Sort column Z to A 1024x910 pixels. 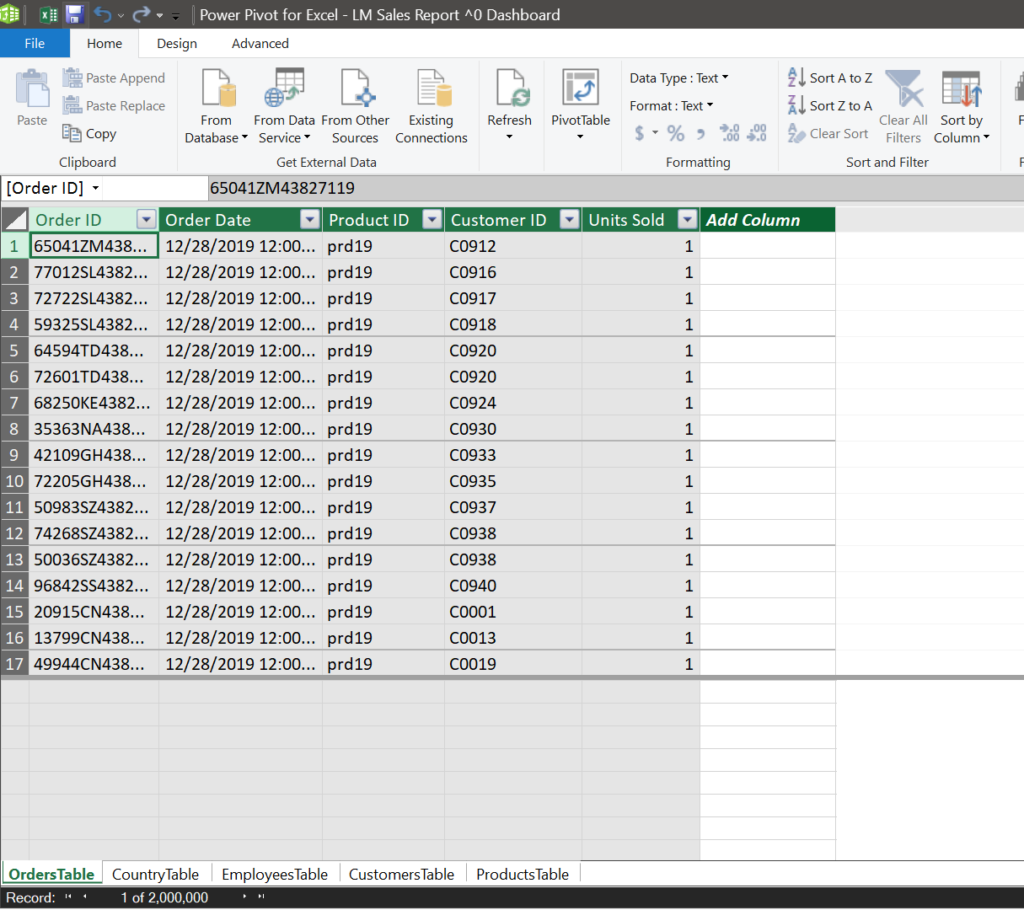pos(830,106)
